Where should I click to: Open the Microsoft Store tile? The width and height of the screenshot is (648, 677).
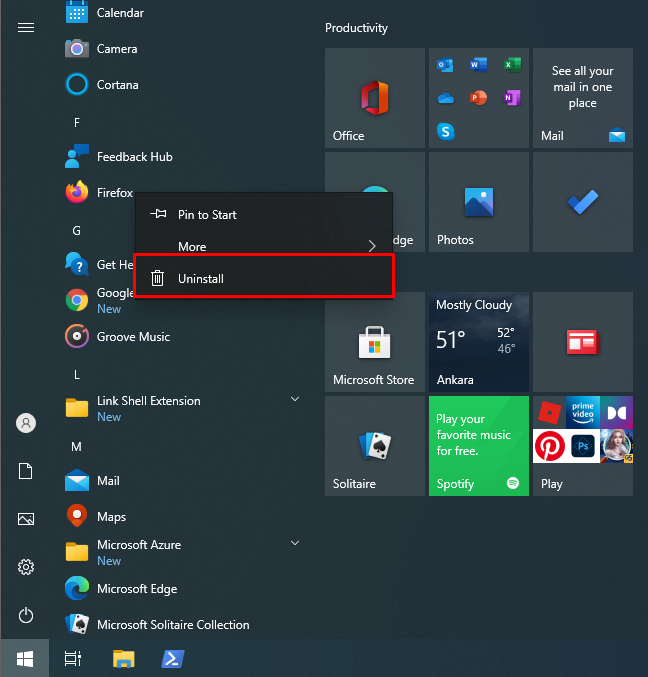375,342
